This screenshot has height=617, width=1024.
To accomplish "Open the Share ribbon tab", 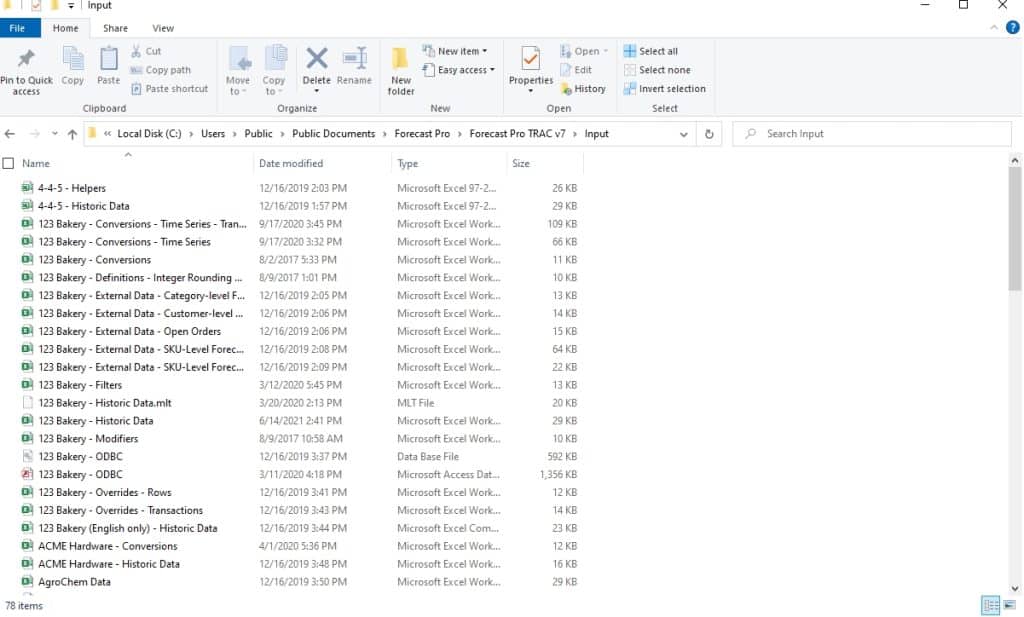I will pyautogui.click(x=114, y=28).
